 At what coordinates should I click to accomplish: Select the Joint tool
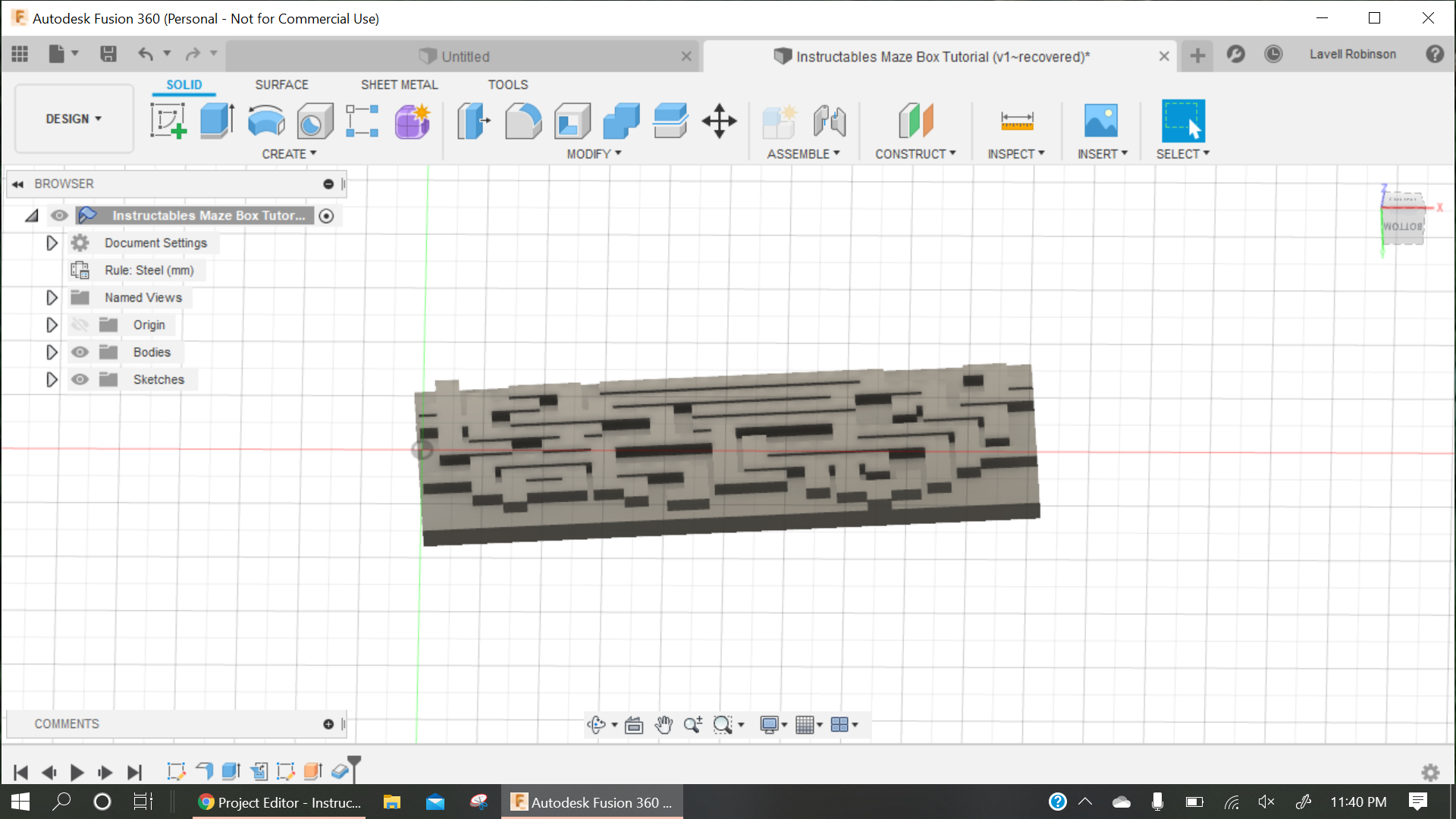[830, 121]
